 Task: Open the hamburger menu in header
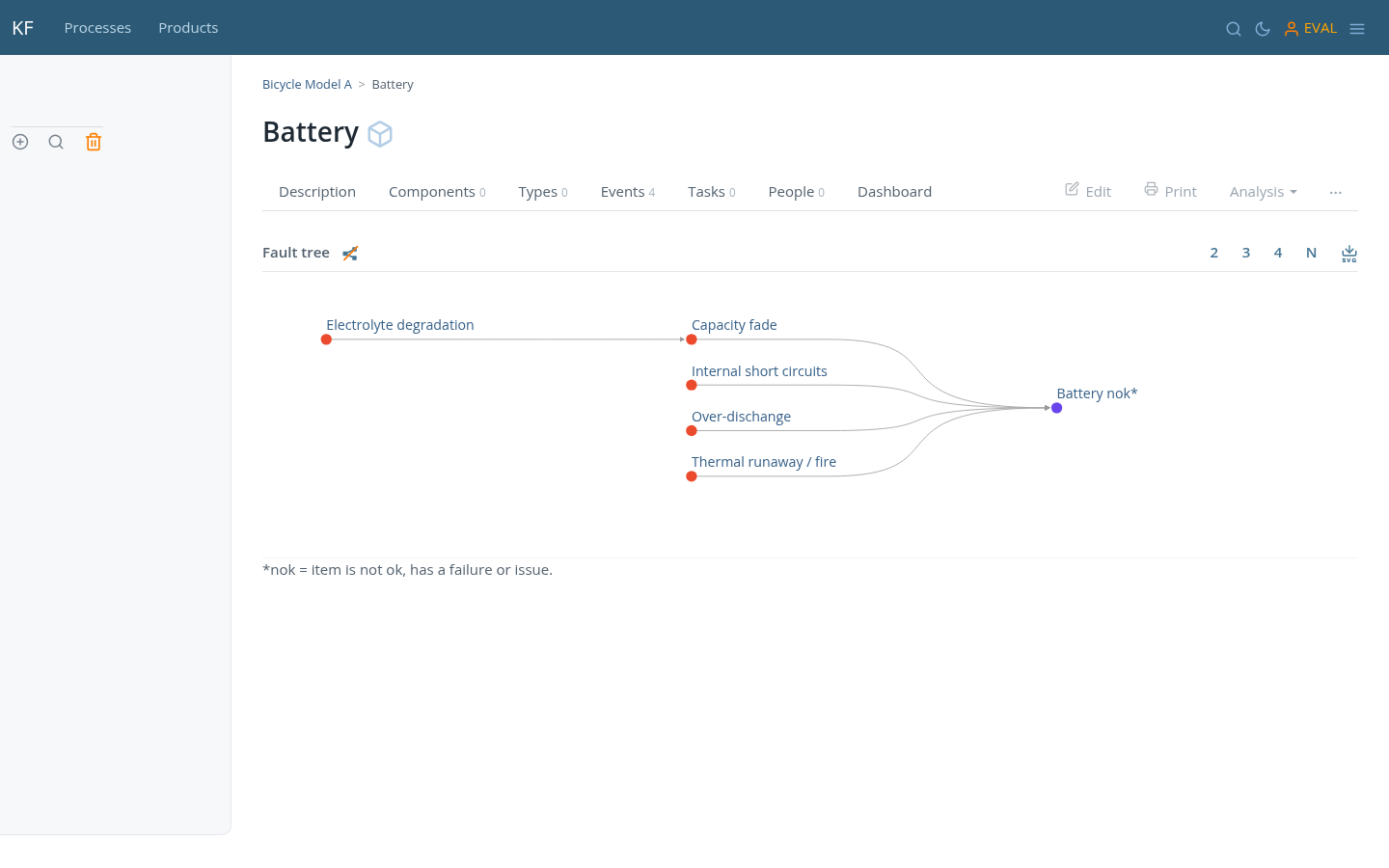coord(1357,29)
